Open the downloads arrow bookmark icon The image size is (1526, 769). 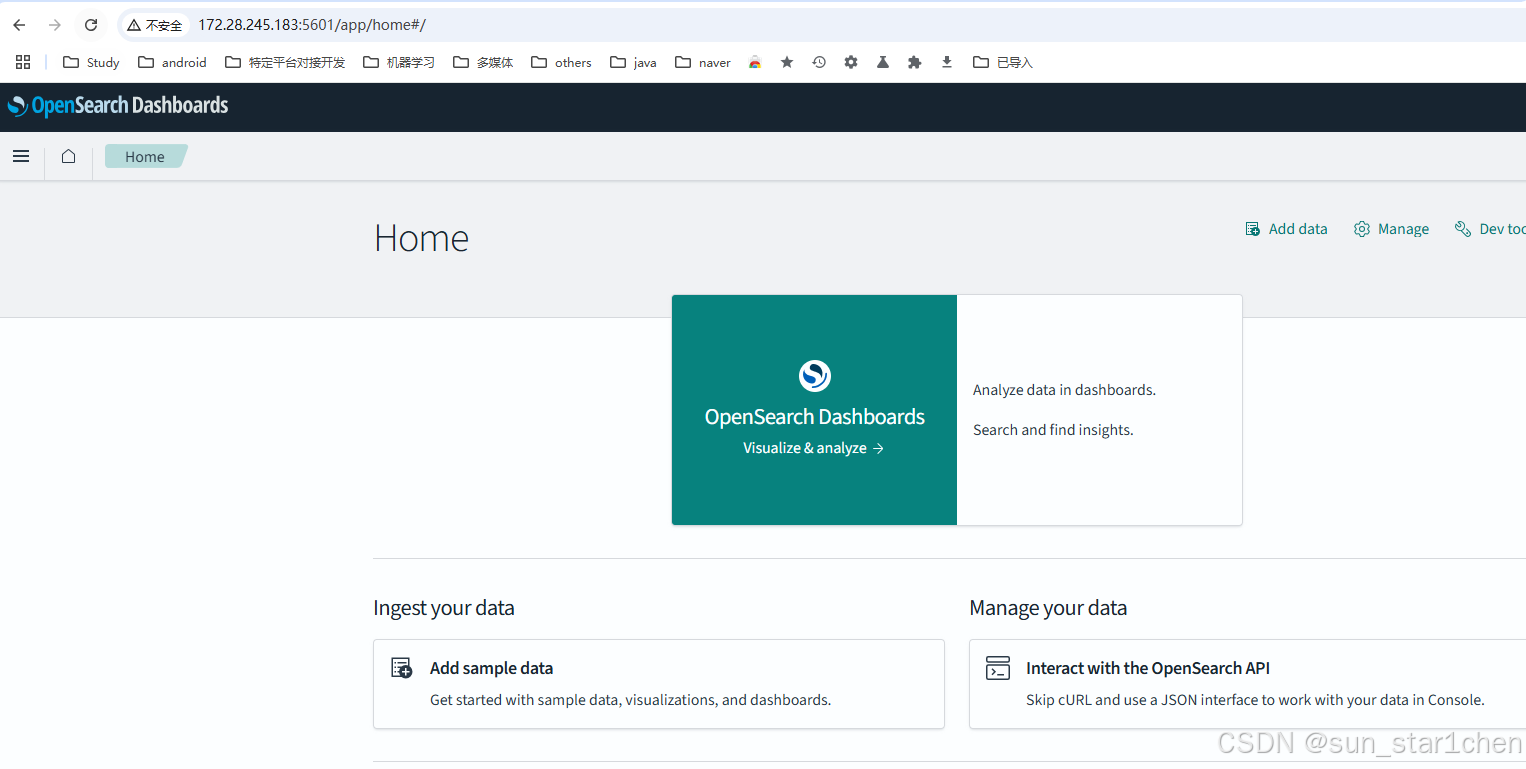(x=946, y=62)
